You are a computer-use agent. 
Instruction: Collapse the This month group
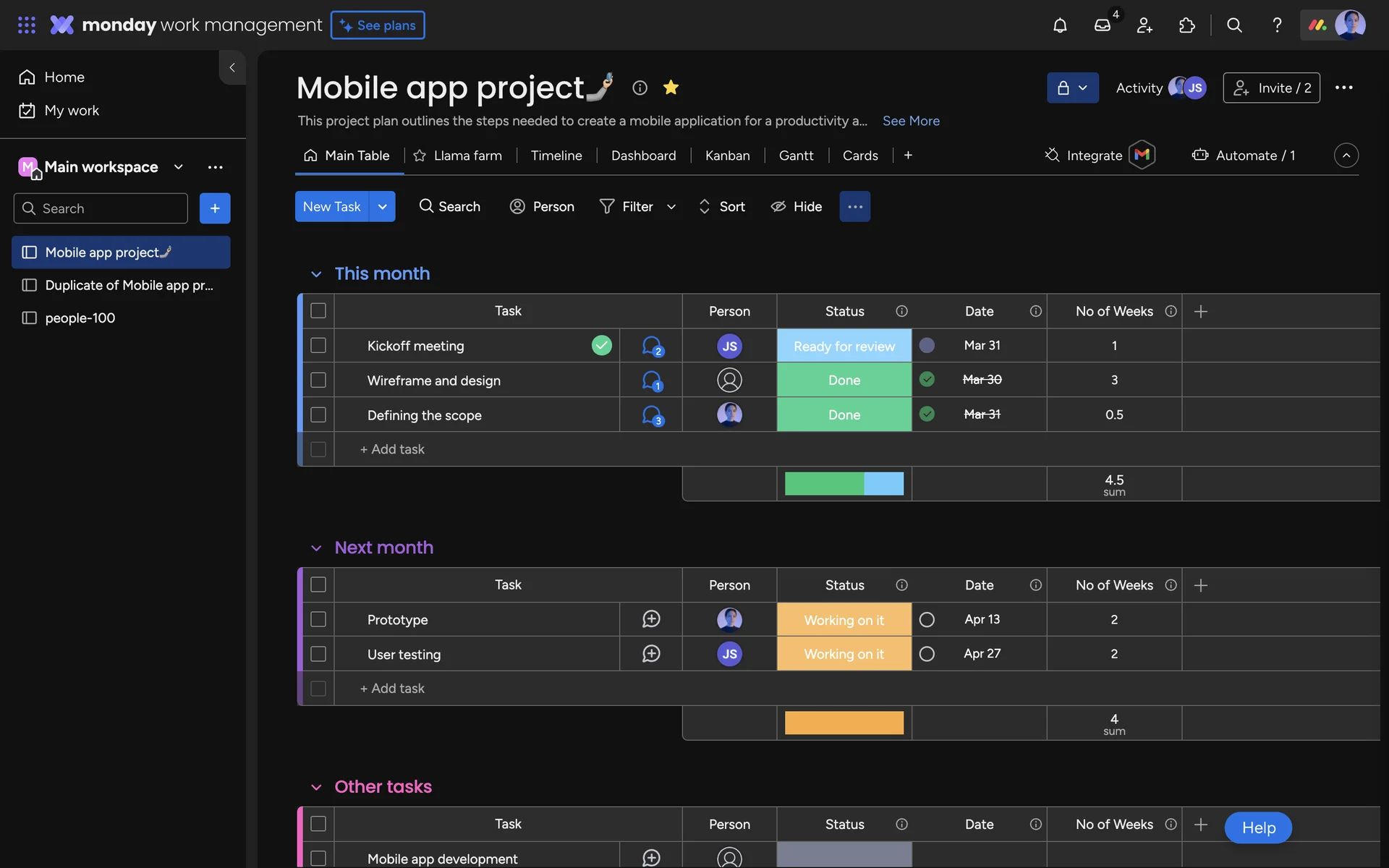(316, 274)
